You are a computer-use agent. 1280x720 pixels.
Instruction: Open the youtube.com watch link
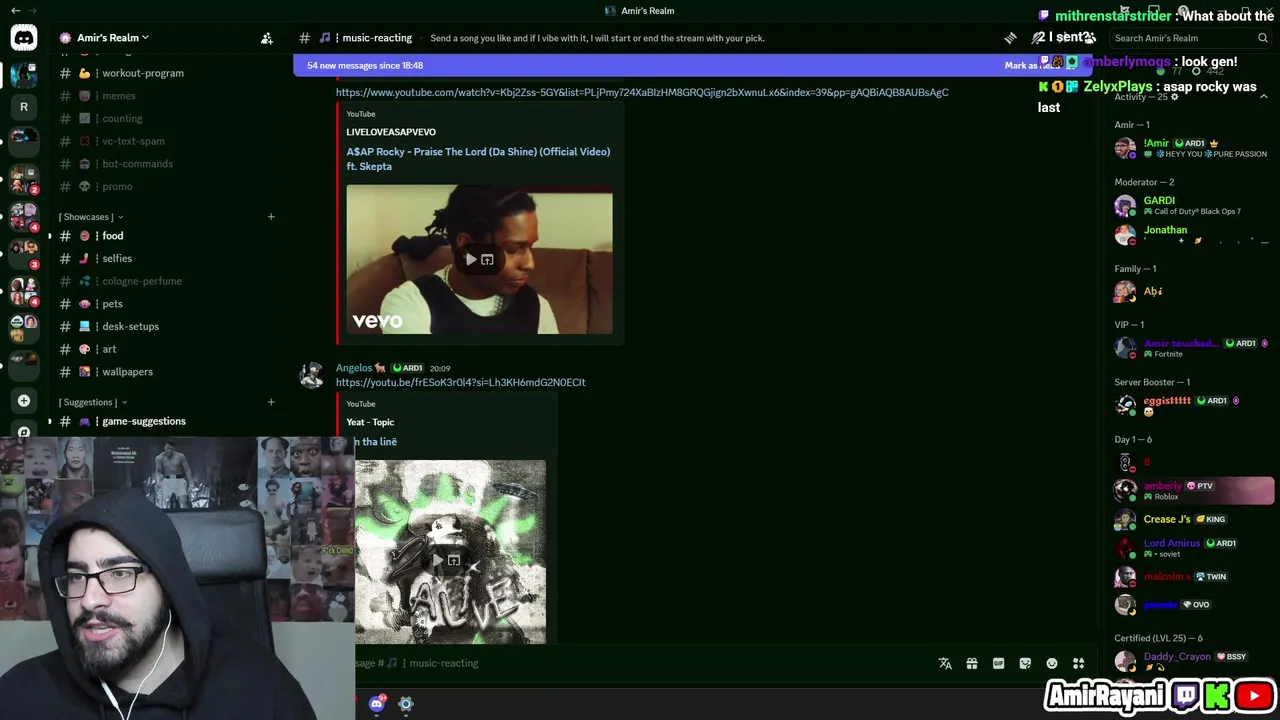642,92
